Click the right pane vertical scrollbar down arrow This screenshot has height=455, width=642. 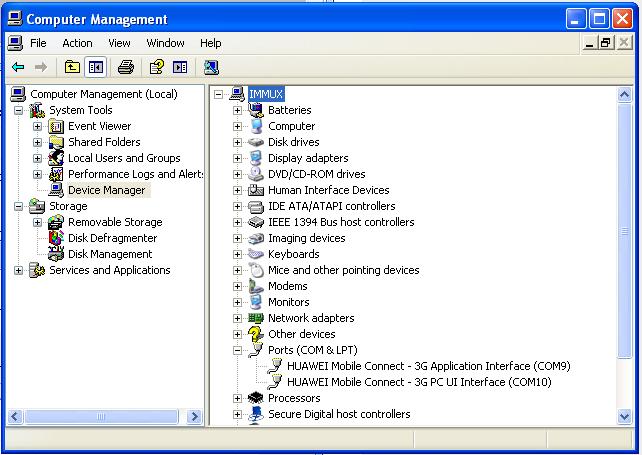click(x=624, y=417)
